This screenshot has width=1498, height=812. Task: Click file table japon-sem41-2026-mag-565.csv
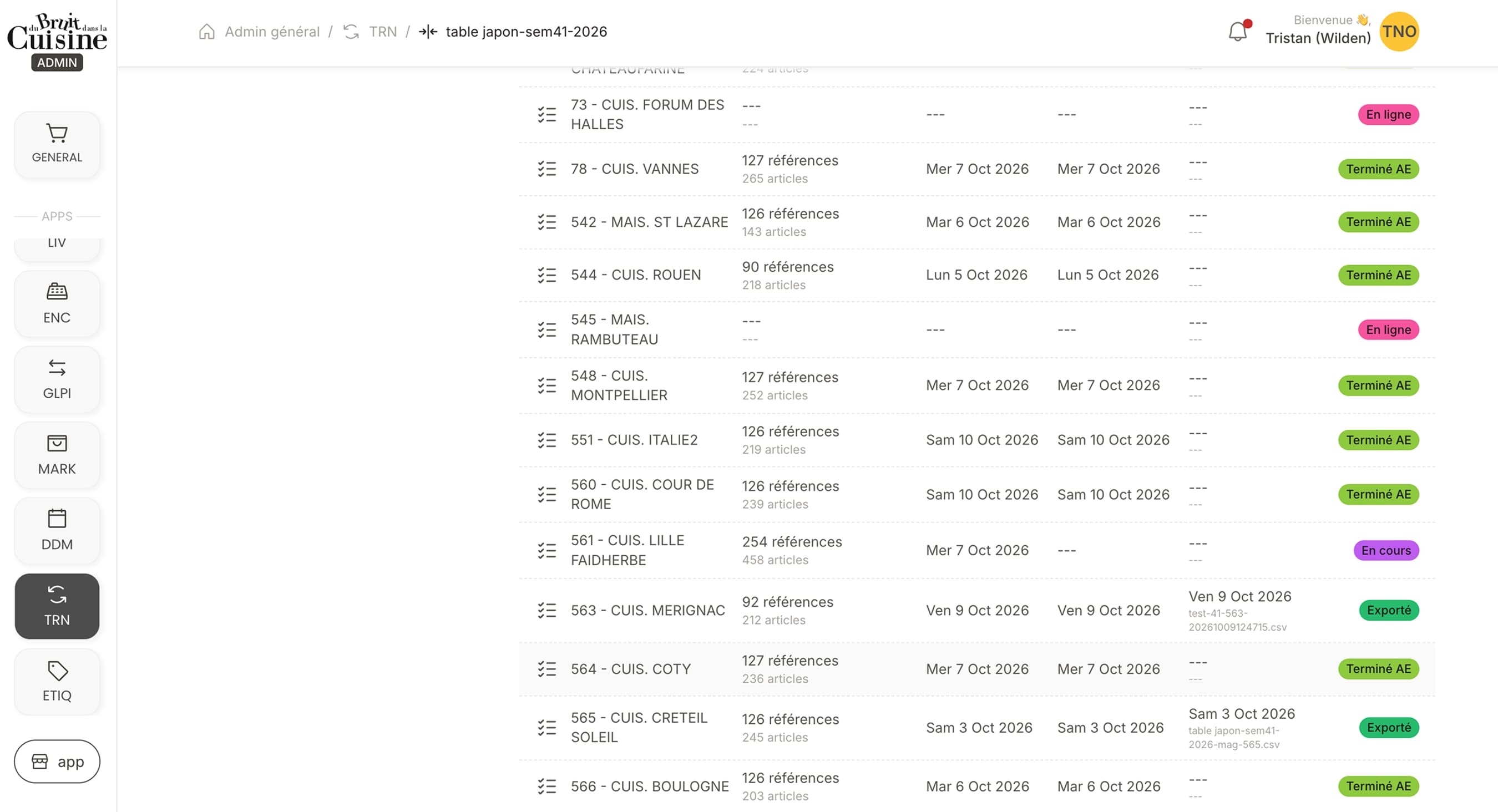point(1234,738)
